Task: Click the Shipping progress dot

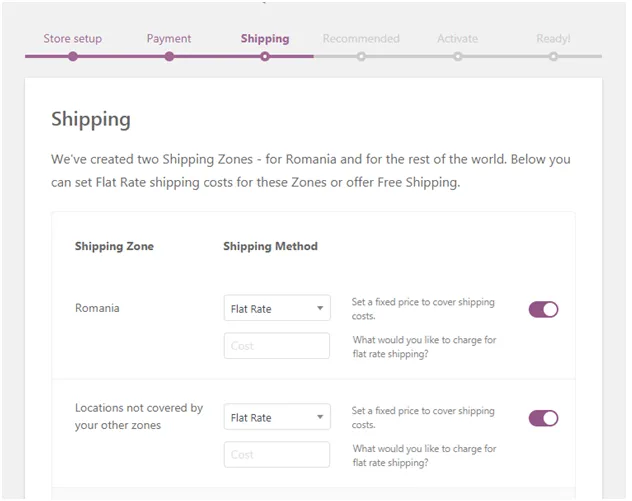Action: pyautogui.click(x=265, y=56)
